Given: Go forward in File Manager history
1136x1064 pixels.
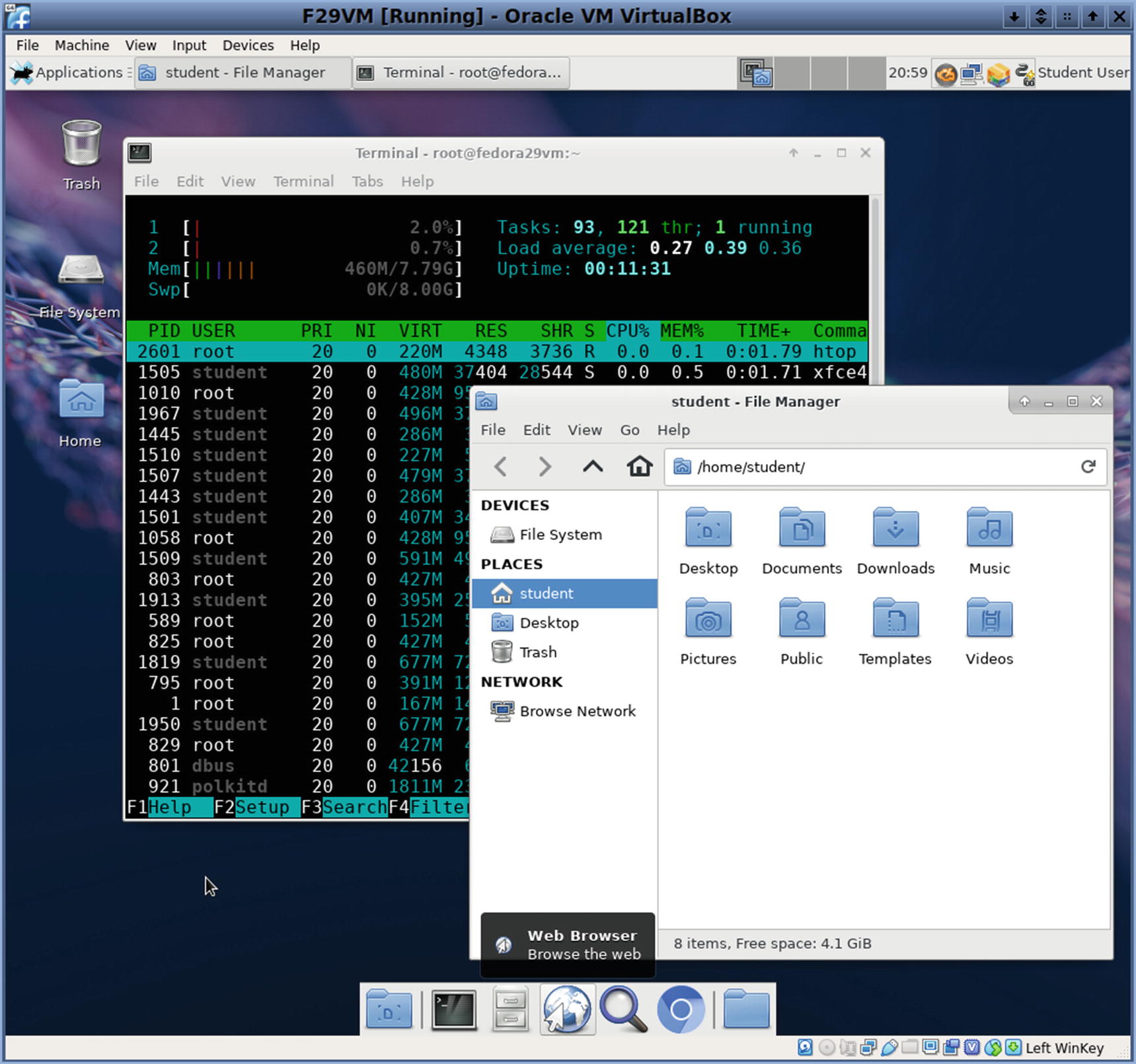Looking at the screenshot, I should (545, 467).
